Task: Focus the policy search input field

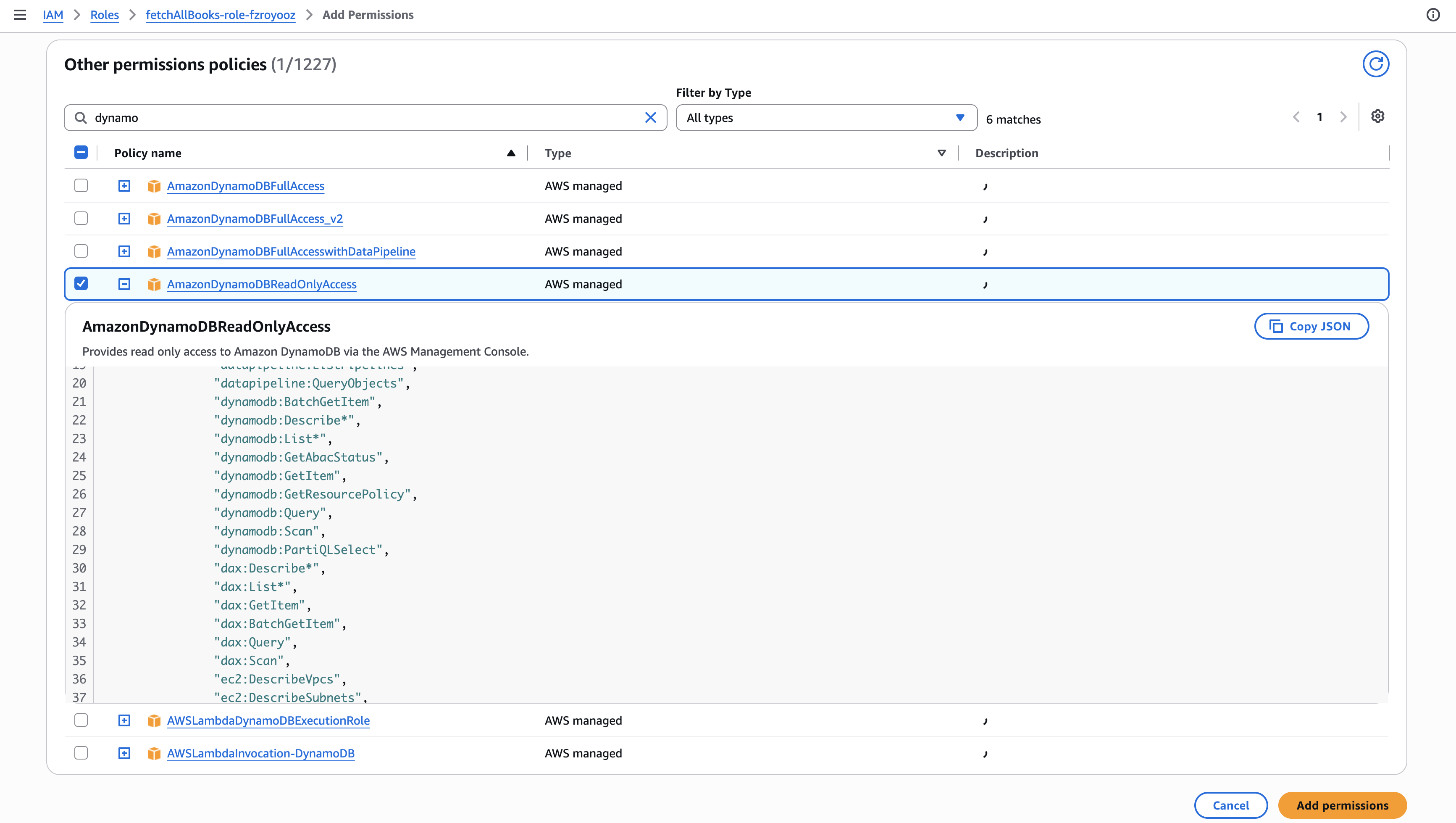Action: (x=365, y=118)
